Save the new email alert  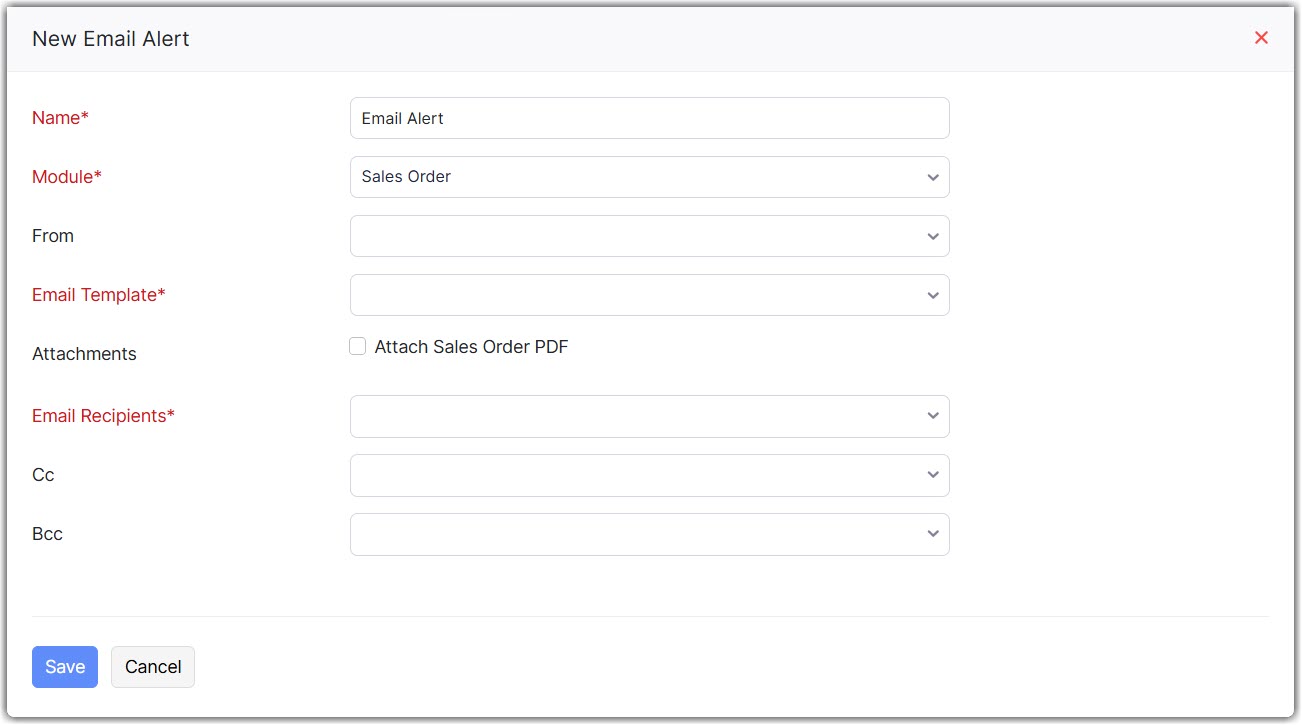[65, 667]
